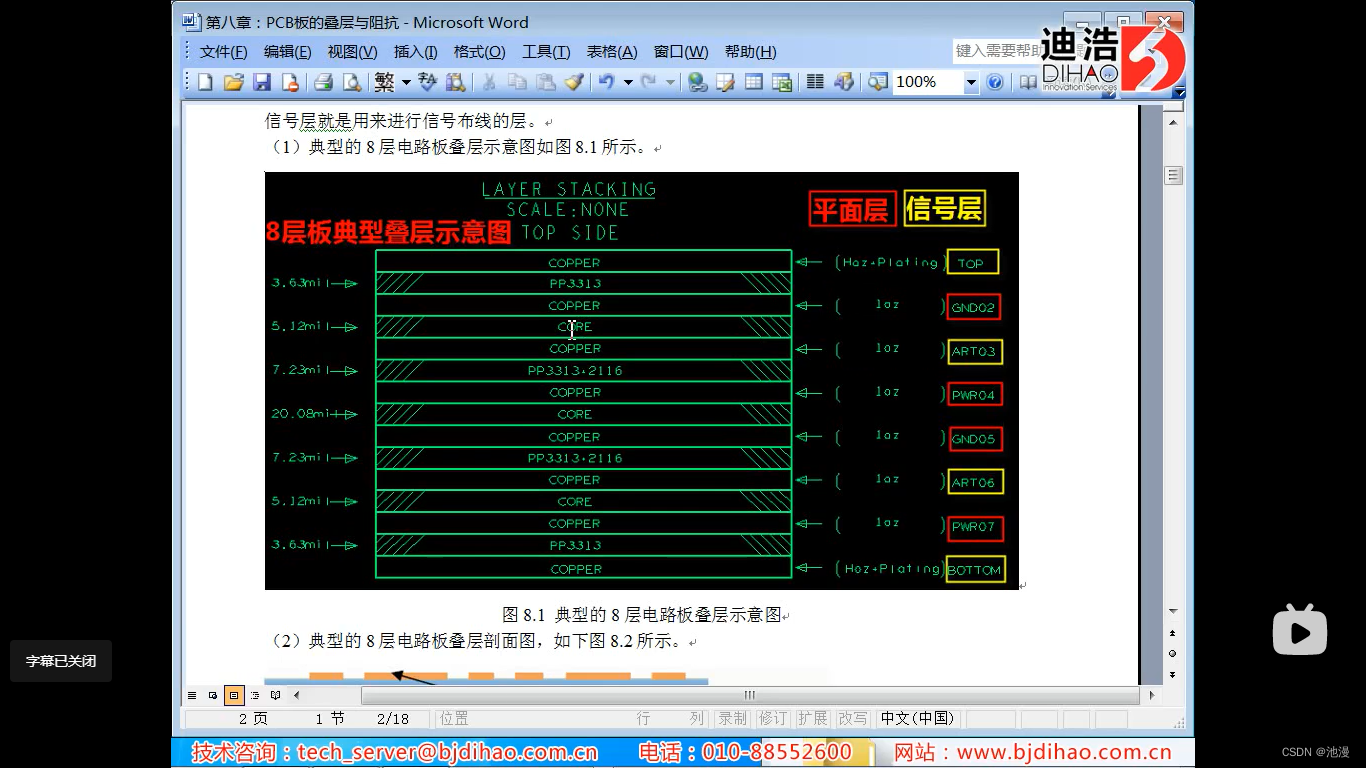This screenshot has height=768, width=1366.
Task: Undo the last action
Action: pos(606,82)
